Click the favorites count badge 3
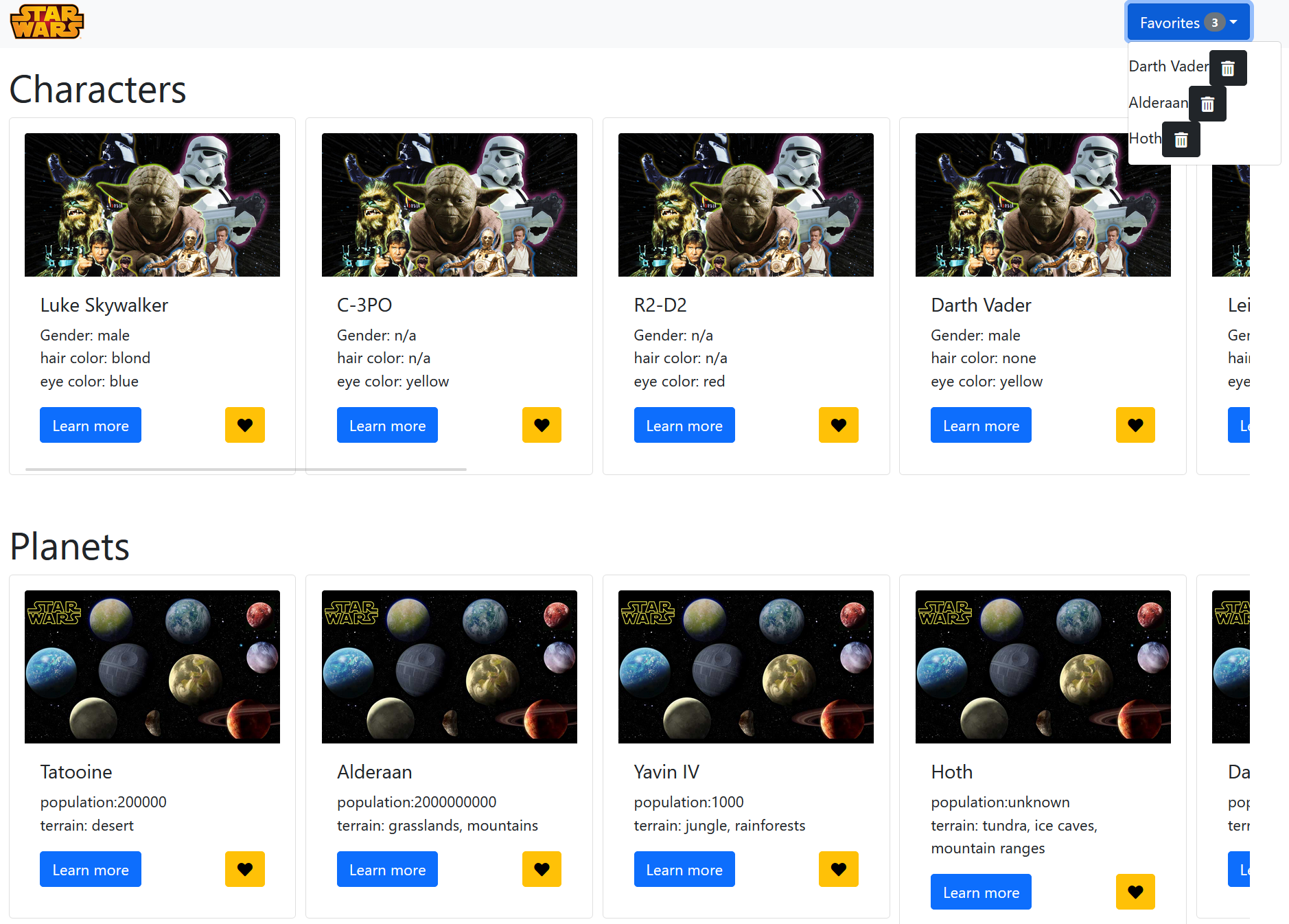Viewport: 1289px width, 924px height. click(x=1214, y=23)
